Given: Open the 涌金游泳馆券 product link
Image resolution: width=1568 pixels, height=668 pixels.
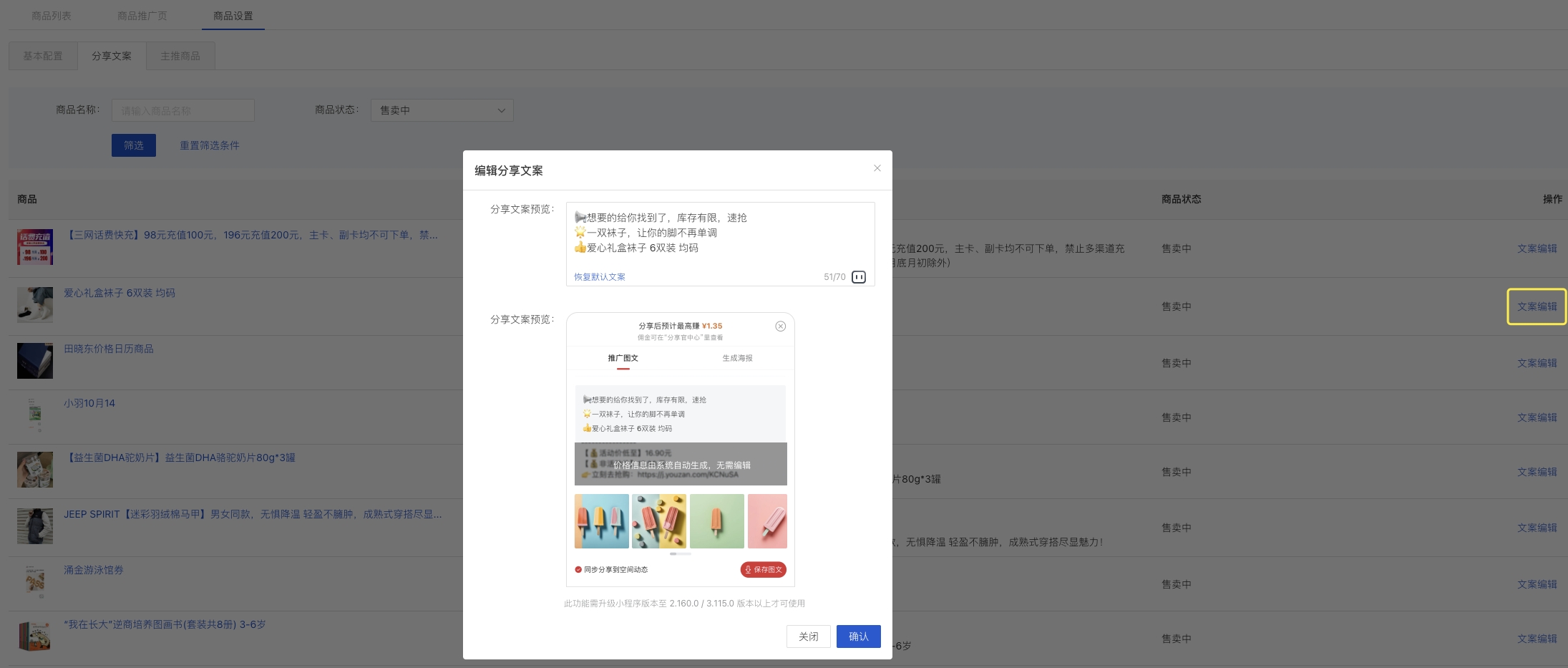Looking at the screenshot, I should pyautogui.click(x=94, y=570).
